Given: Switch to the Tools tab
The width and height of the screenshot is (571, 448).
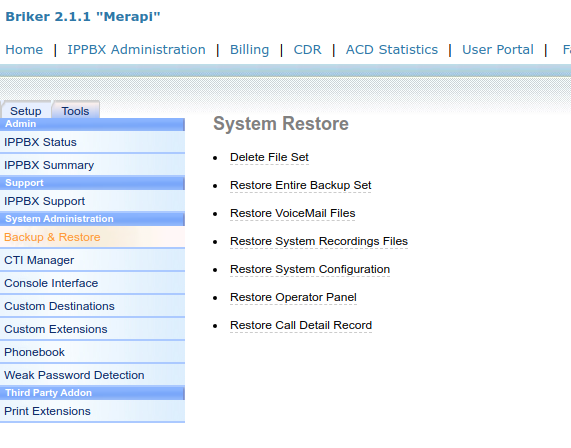Looking at the screenshot, I should 75,110.
